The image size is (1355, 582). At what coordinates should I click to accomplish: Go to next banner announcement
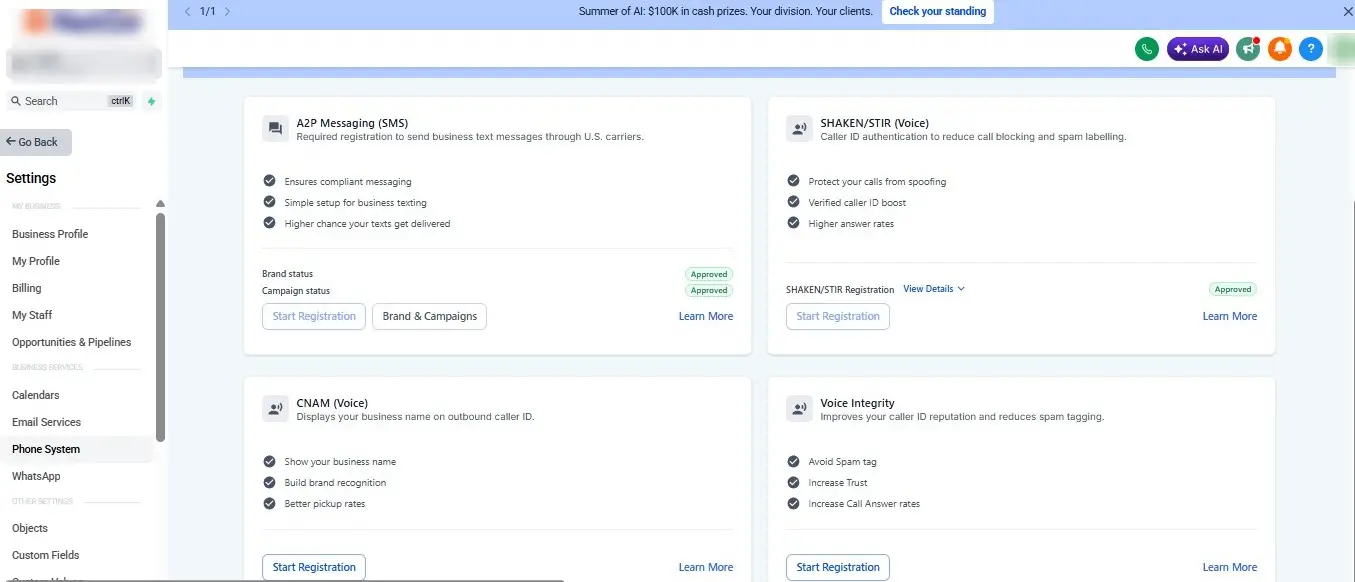click(x=228, y=11)
